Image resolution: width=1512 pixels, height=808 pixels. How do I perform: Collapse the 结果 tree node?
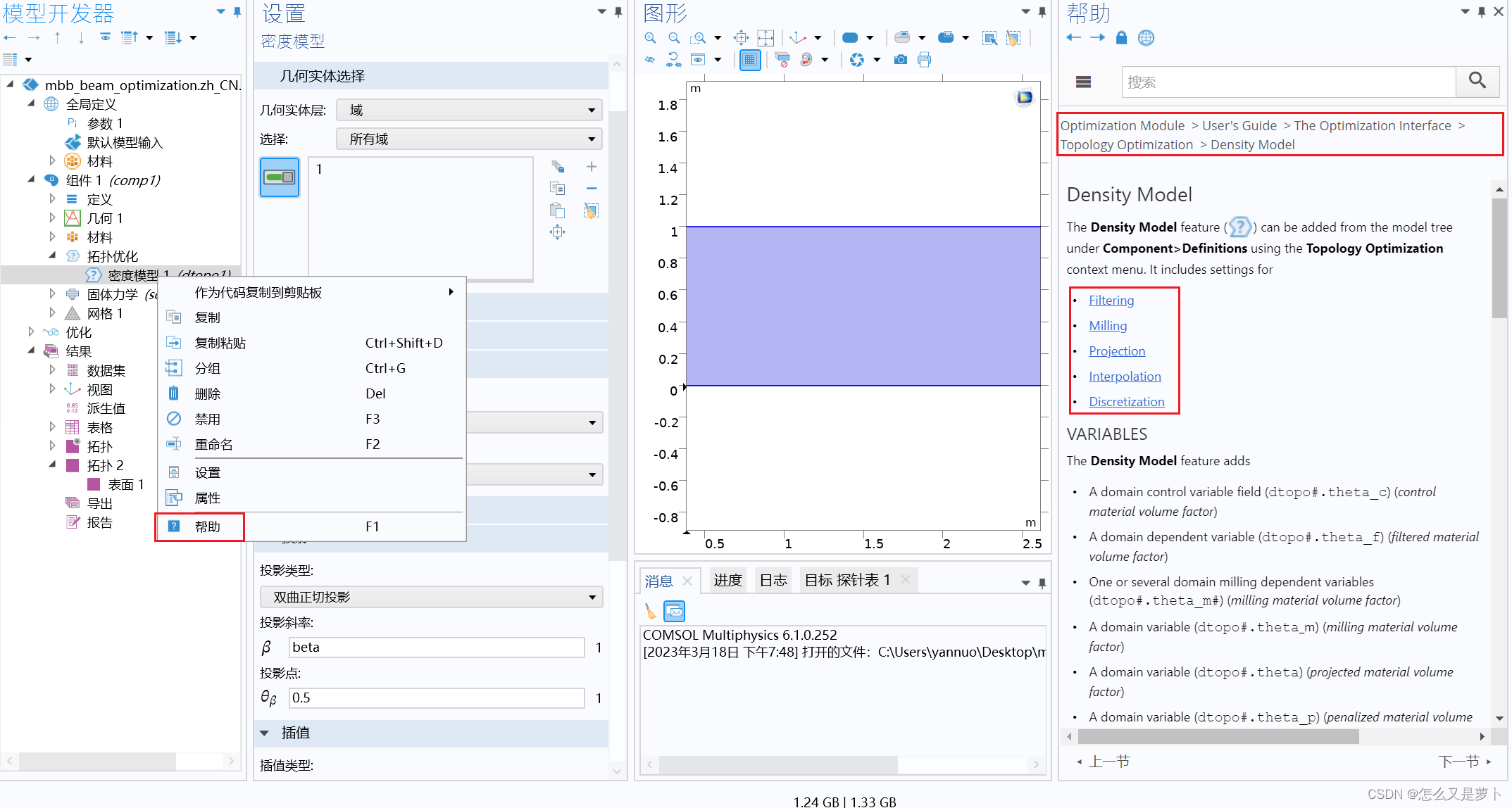point(31,351)
